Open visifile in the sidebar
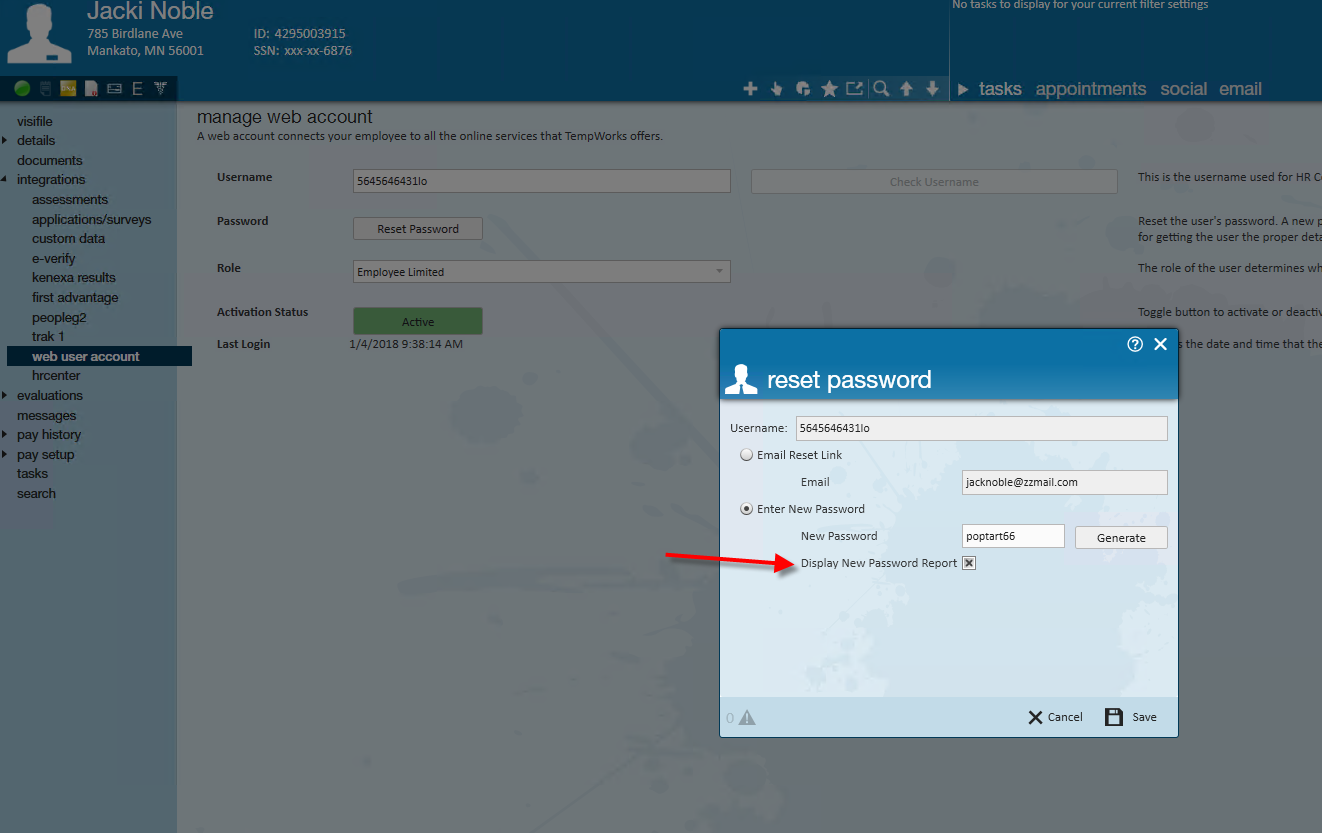The image size is (1322, 833). [35, 121]
